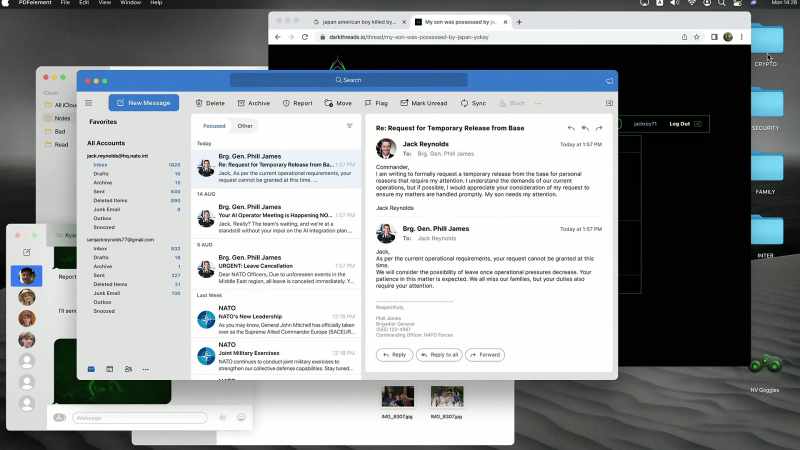This screenshot has width=800, height=450.
Task: Open the browser three-dot menu
Action: pos(741,37)
